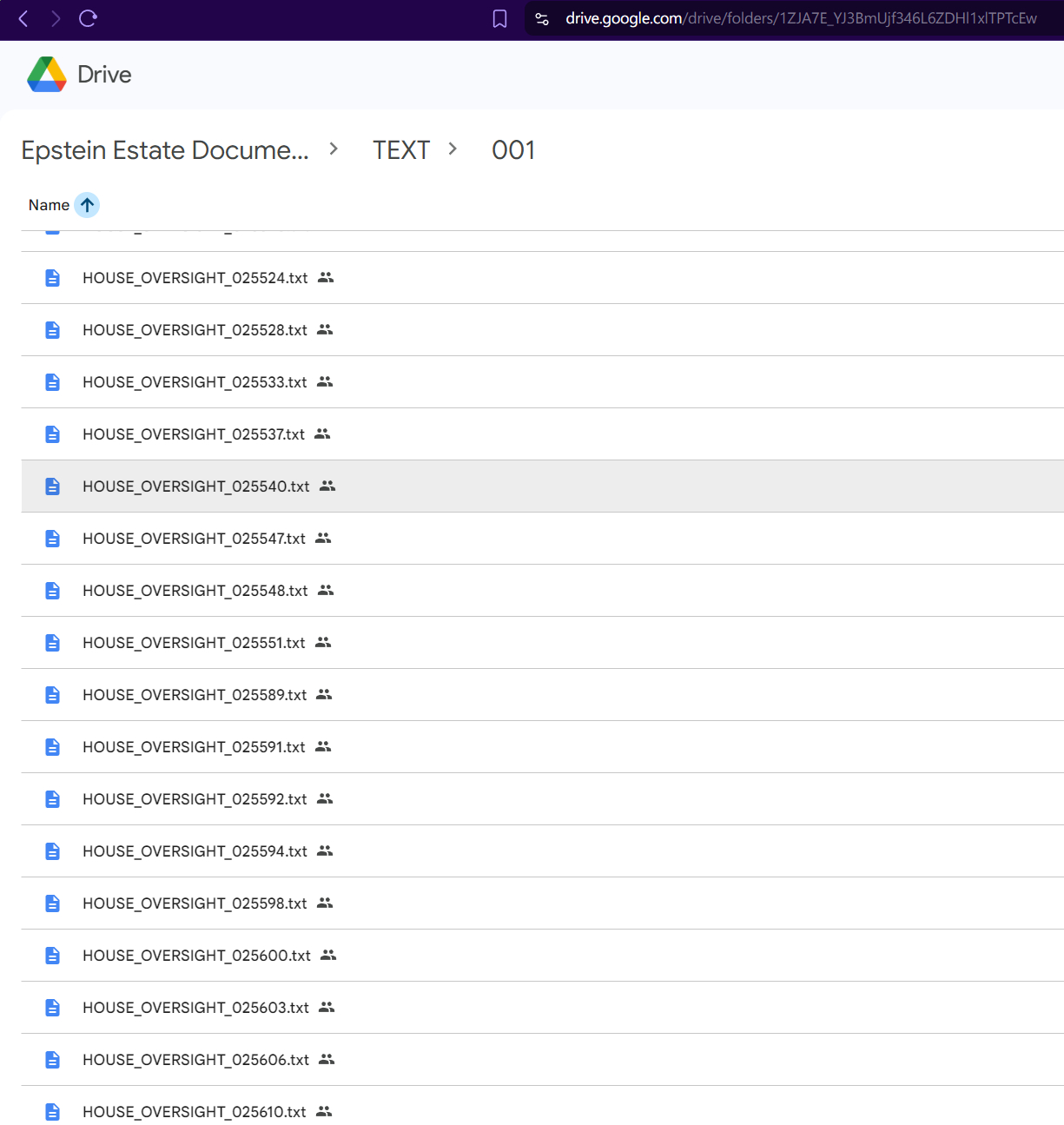Click file name HOUSE_OVERSIGHT_025594.txt
This screenshot has width=1064, height=1125.
point(195,851)
